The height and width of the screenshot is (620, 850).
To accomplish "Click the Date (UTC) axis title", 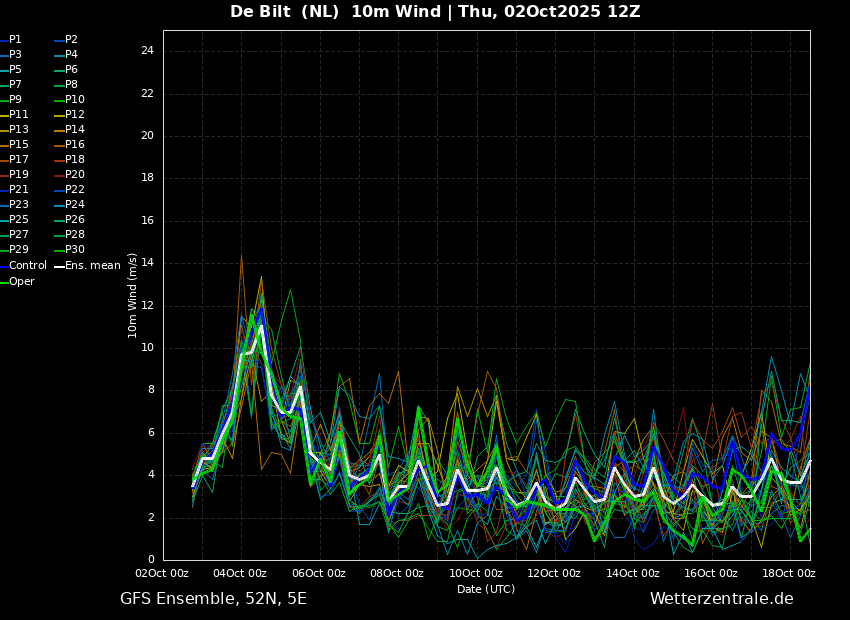I will (x=486, y=589).
